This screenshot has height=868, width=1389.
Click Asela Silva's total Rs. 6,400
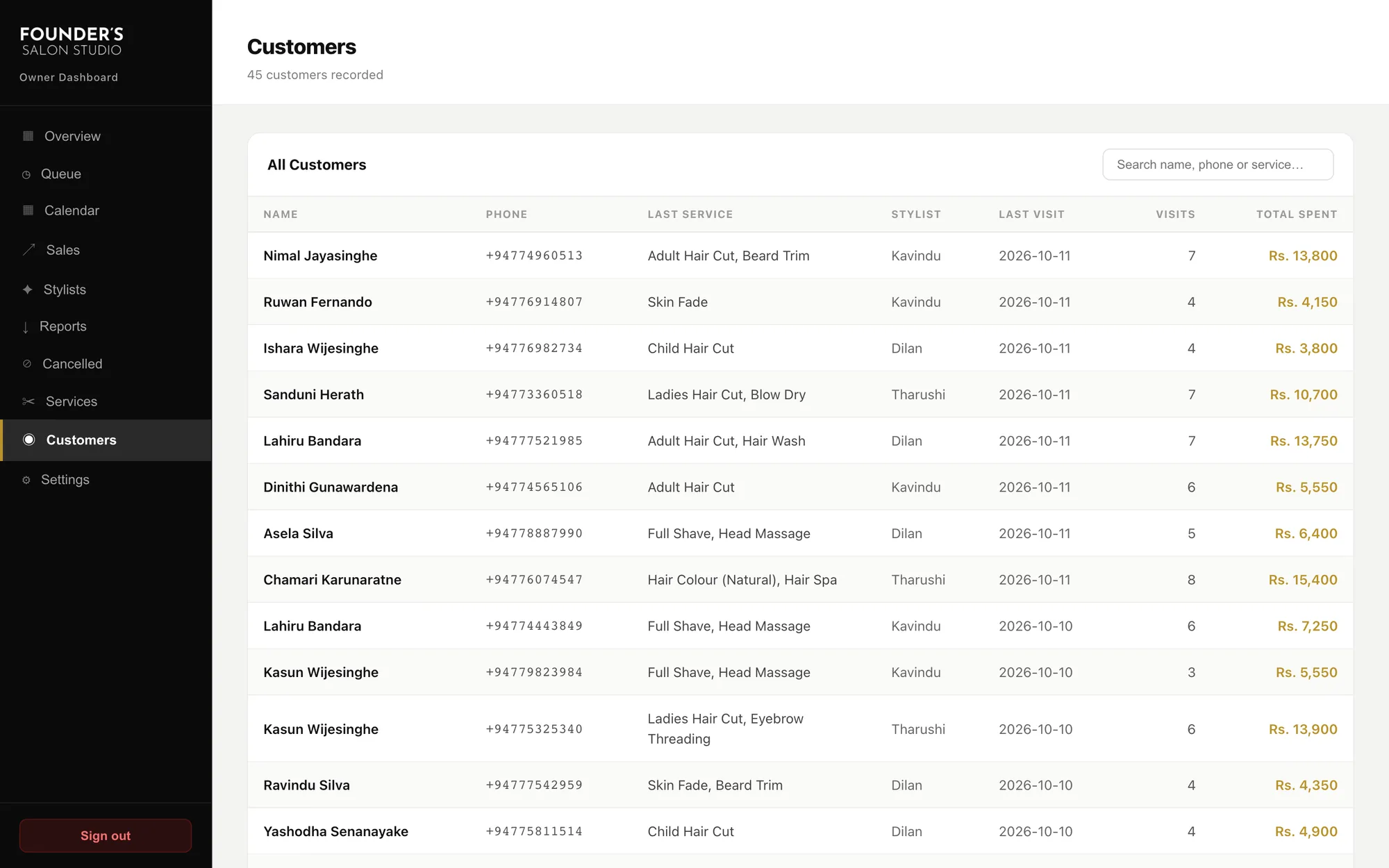point(1306,533)
